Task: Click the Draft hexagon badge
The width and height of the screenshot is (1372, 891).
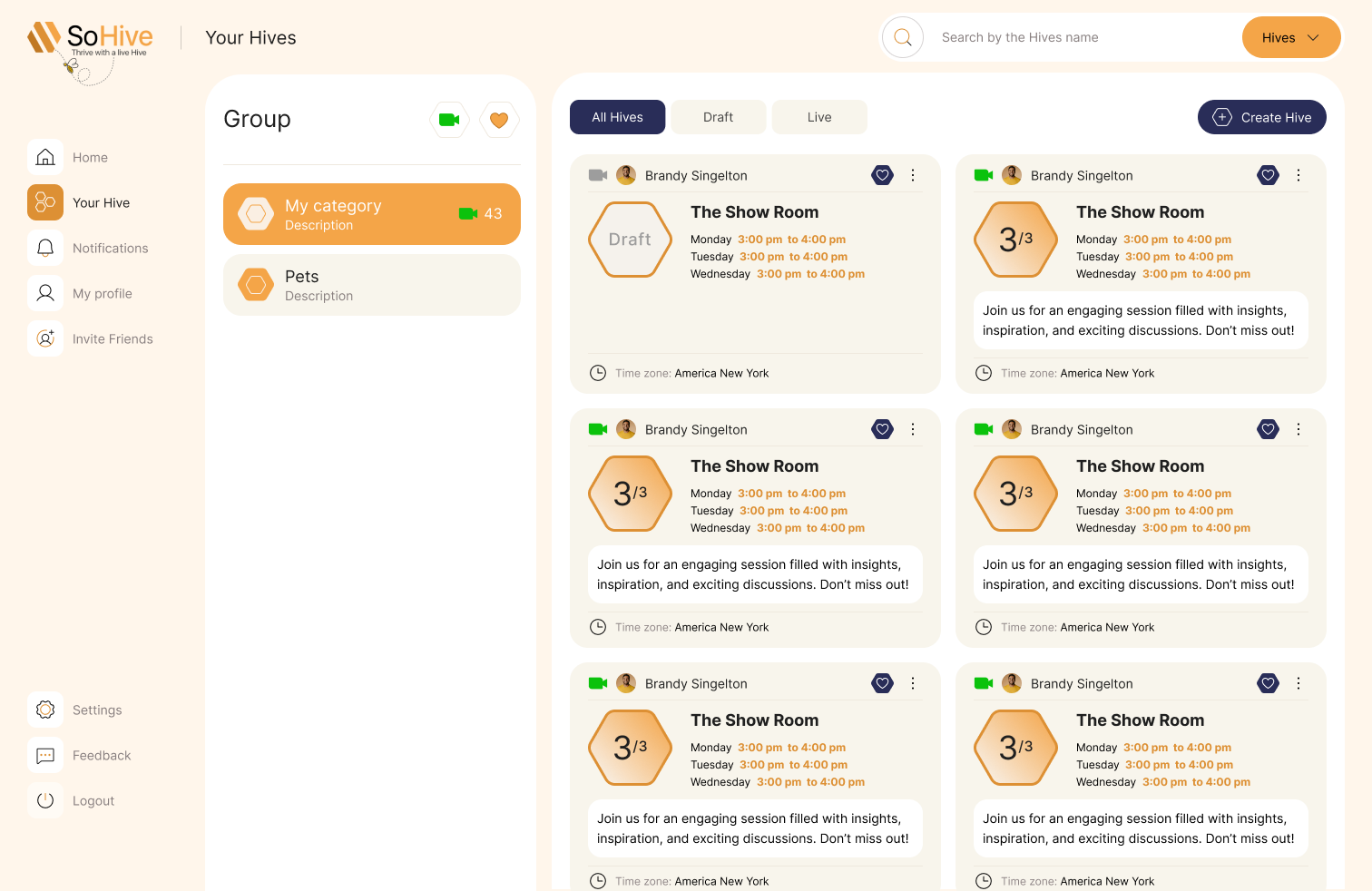Action: pyautogui.click(x=631, y=240)
